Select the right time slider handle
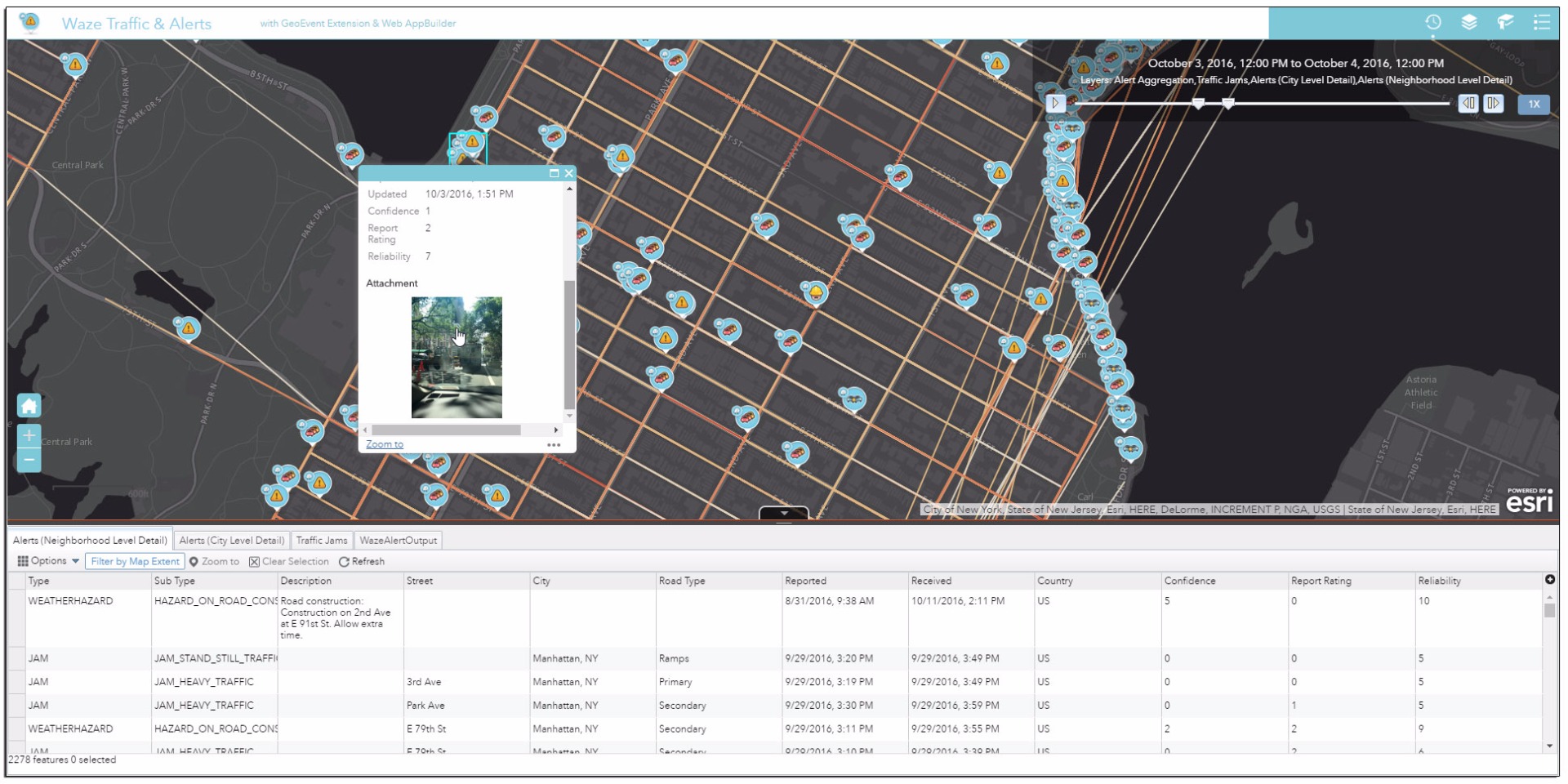This screenshot has height=784, width=1568. (1227, 103)
